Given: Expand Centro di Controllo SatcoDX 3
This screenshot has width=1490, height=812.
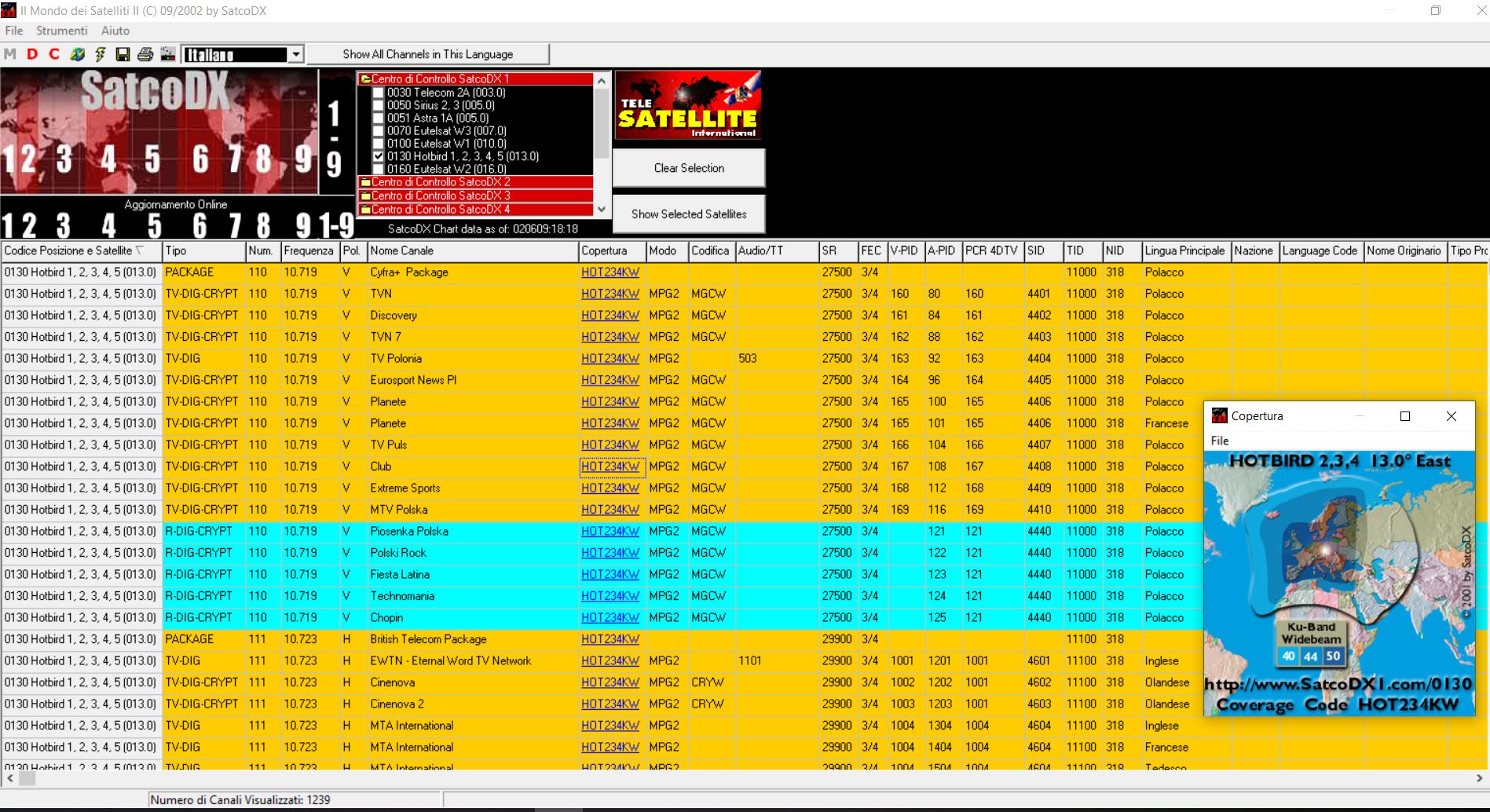Looking at the screenshot, I should pyautogui.click(x=474, y=196).
